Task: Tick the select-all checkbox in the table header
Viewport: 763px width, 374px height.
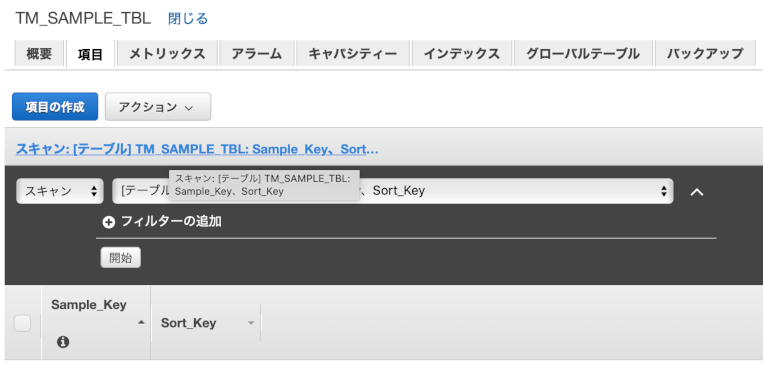Action: tap(22, 323)
